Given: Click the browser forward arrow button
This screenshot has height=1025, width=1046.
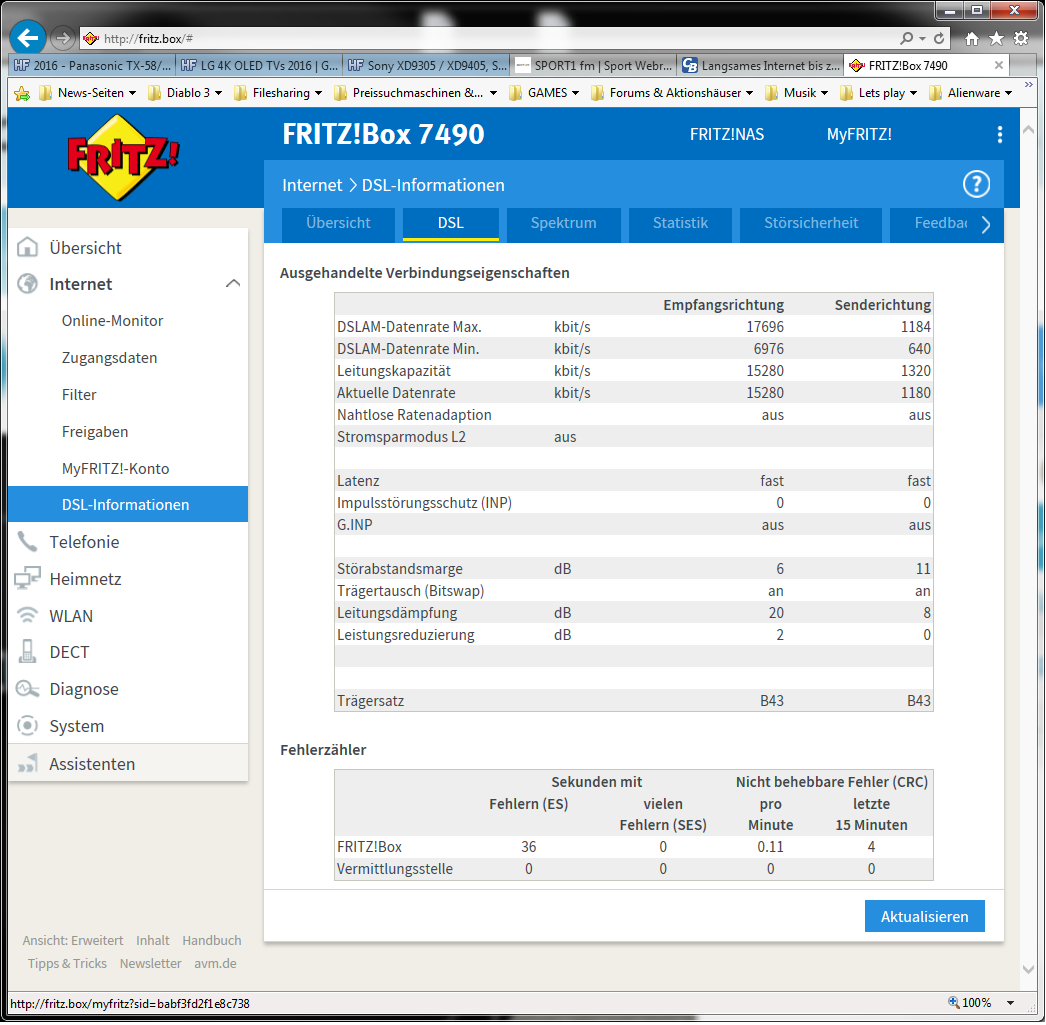Looking at the screenshot, I should 63,39.
